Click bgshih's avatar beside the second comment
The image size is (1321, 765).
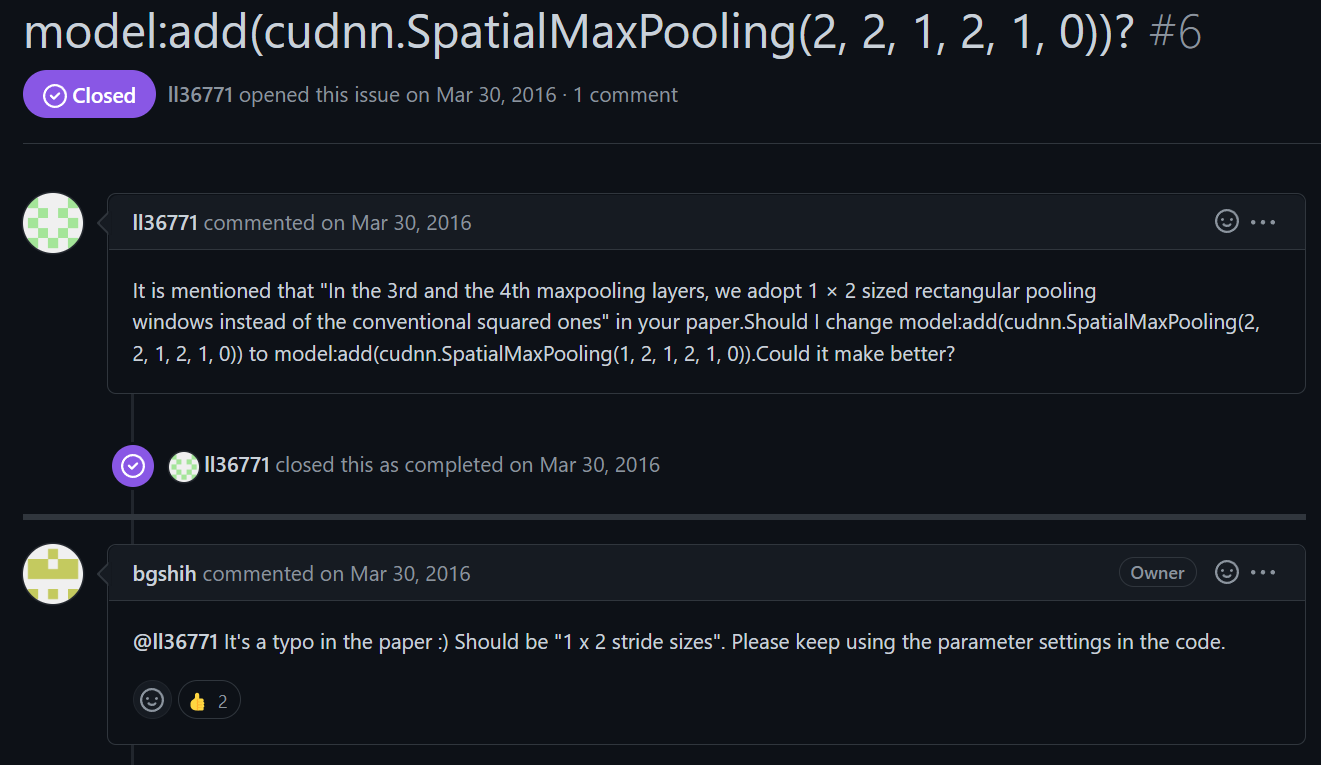pos(53,574)
